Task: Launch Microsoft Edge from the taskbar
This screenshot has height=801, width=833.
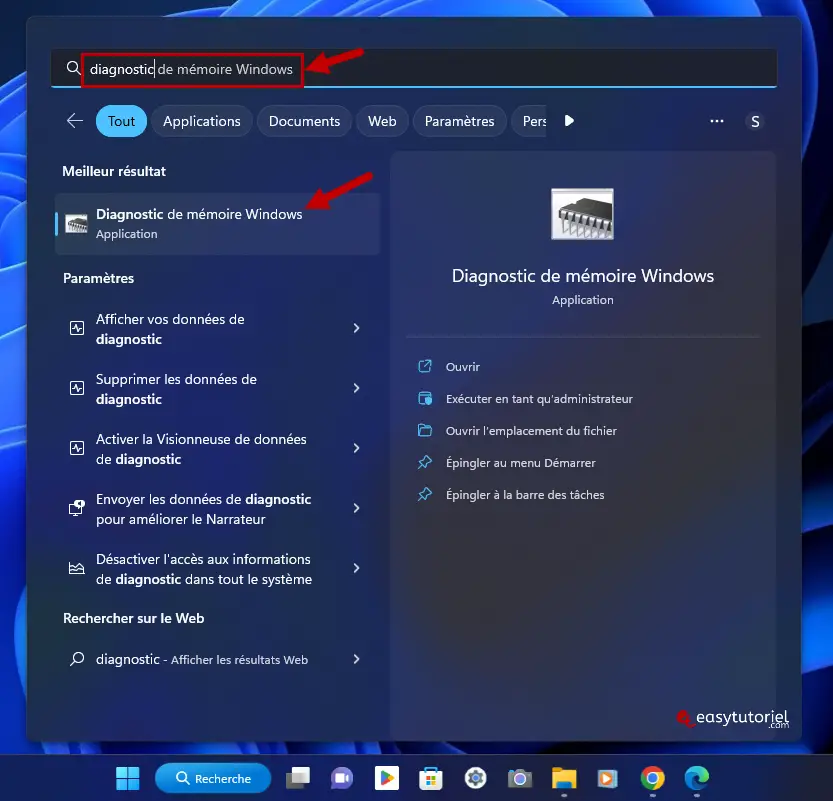Action: (696, 778)
